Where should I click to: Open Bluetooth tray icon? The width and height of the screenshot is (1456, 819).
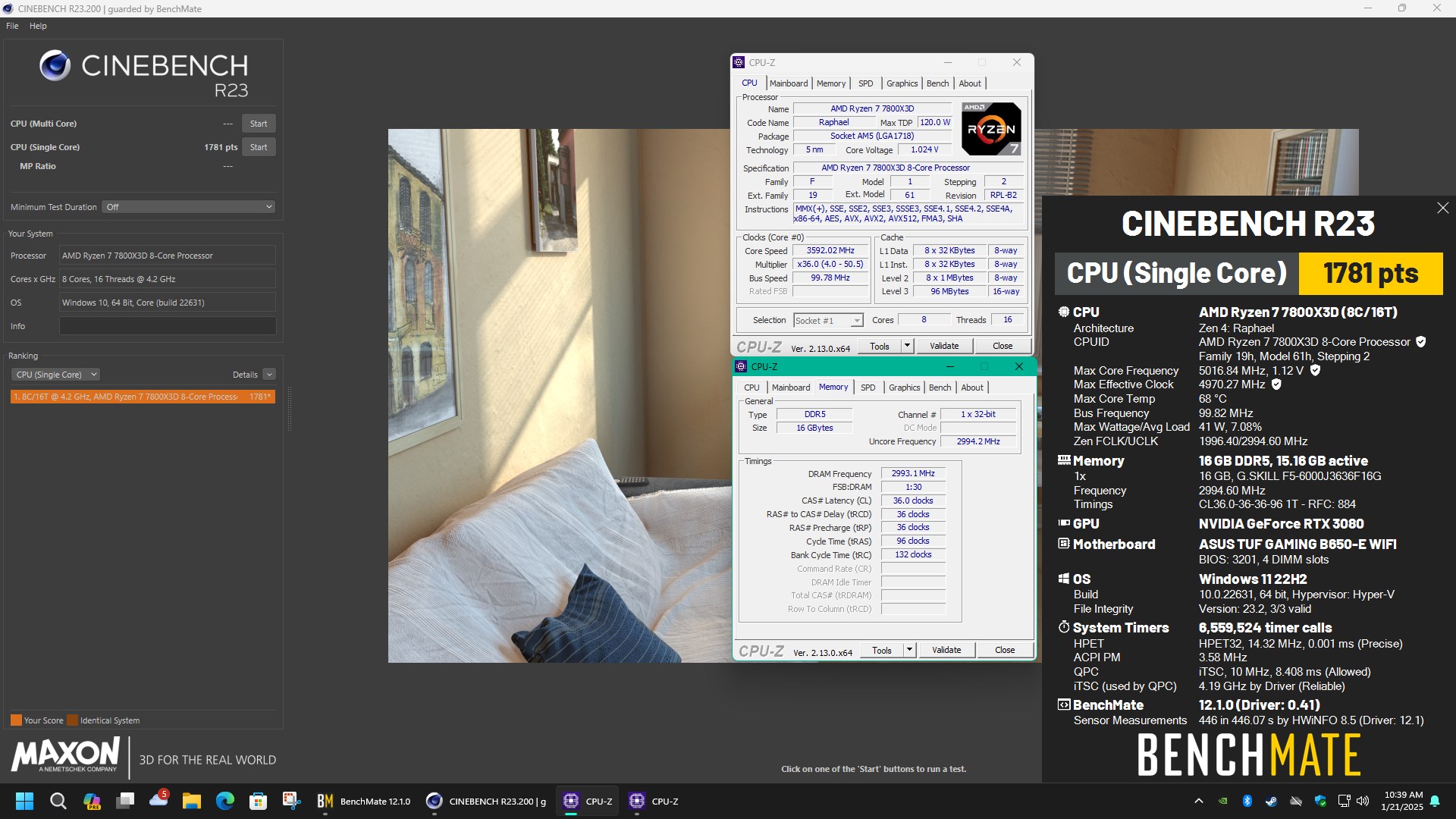pyautogui.click(x=1247, y=801)
